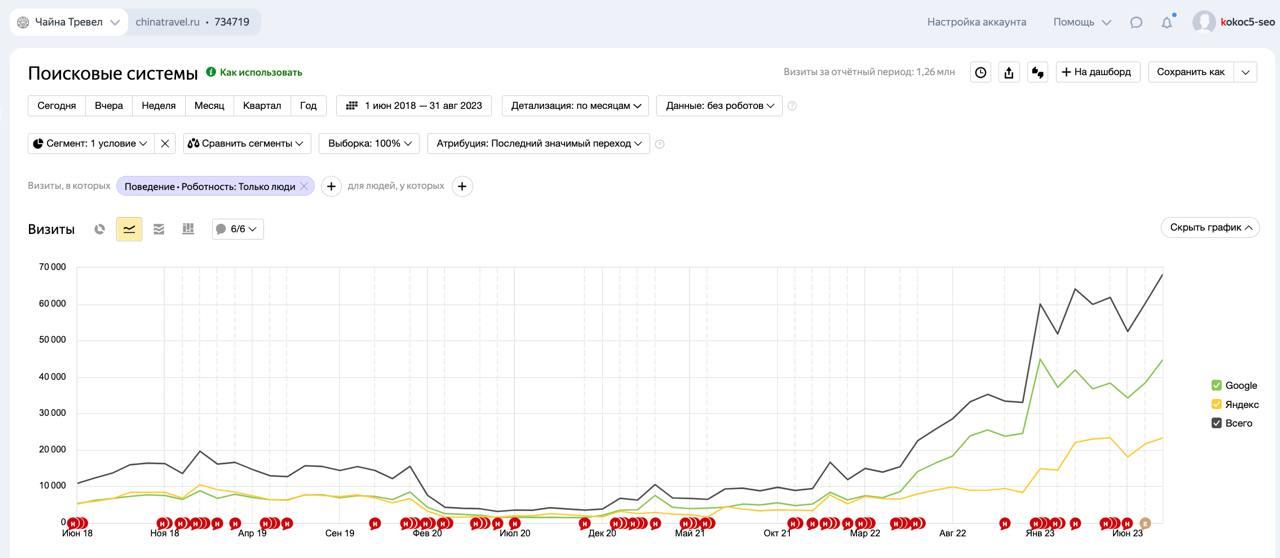
Task: Add a condition to visits filter
Action: point(331,186)
